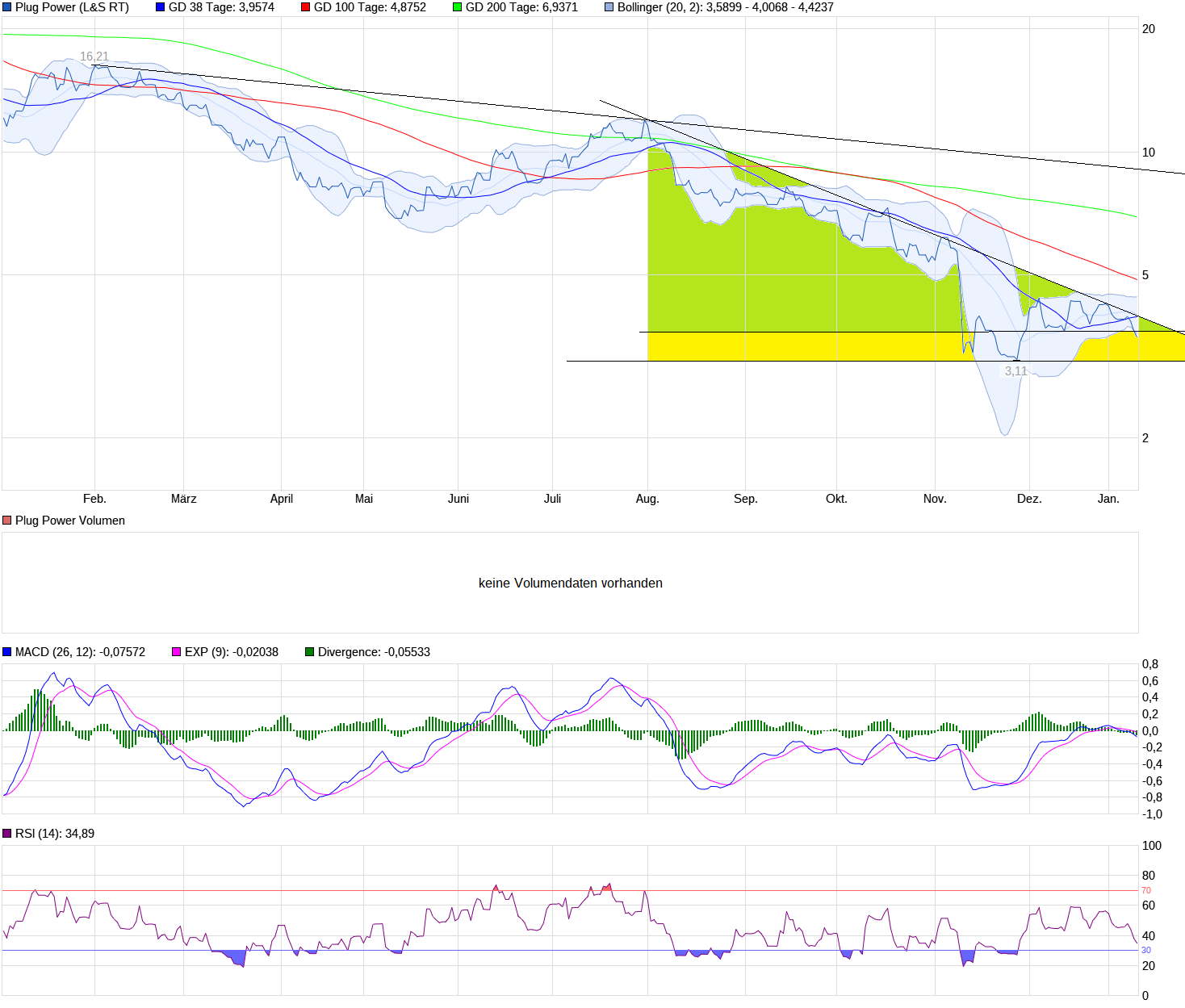1185x1008 pixels.
Task: Click the MACD axis value -1,0
Action: (x=1152, y=814)
